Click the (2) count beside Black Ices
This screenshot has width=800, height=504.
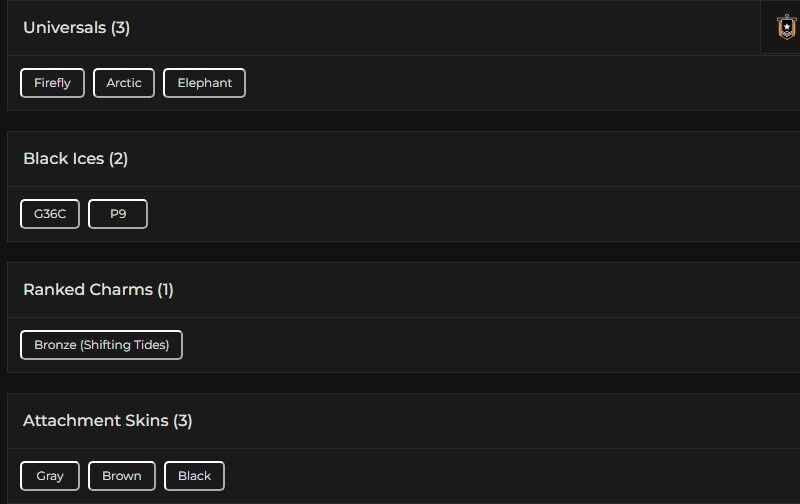[x=118, y=159]
